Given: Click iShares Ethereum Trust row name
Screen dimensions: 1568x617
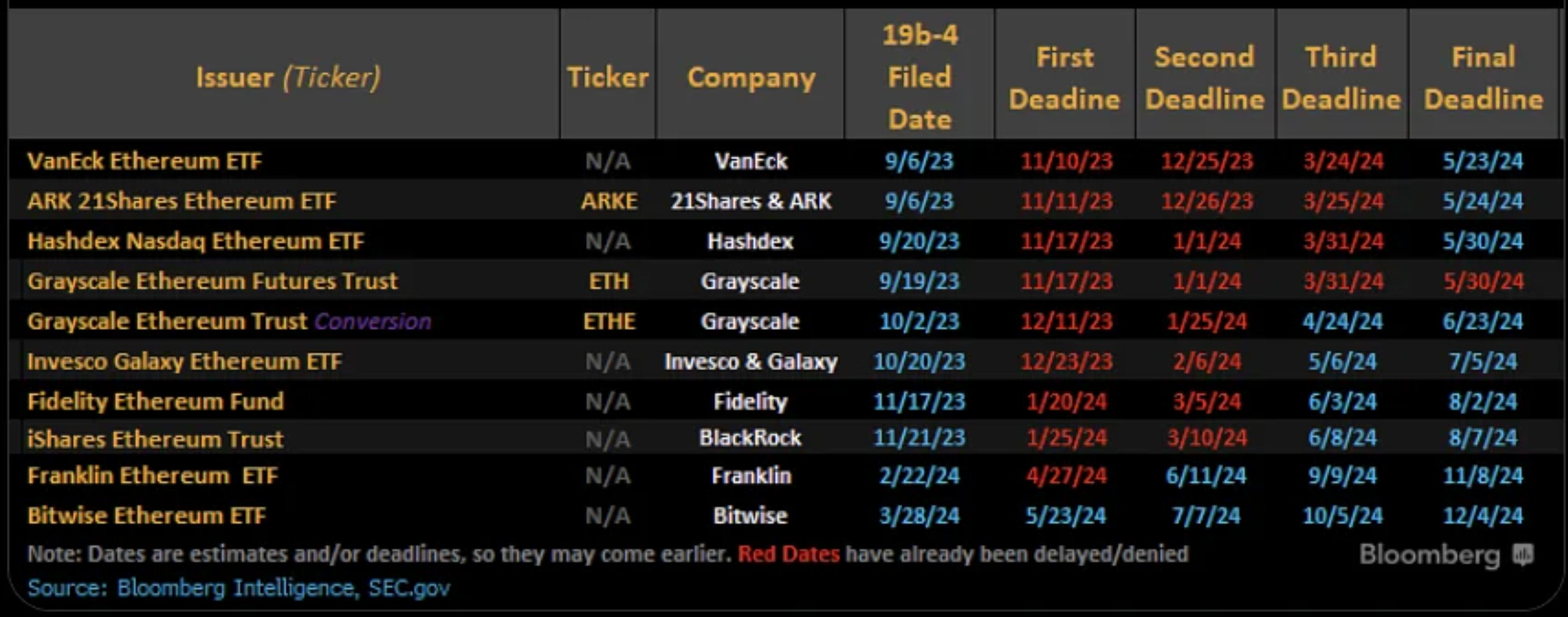Looking at the screenshot, I should pyautogui.click(x=155, y=439).
